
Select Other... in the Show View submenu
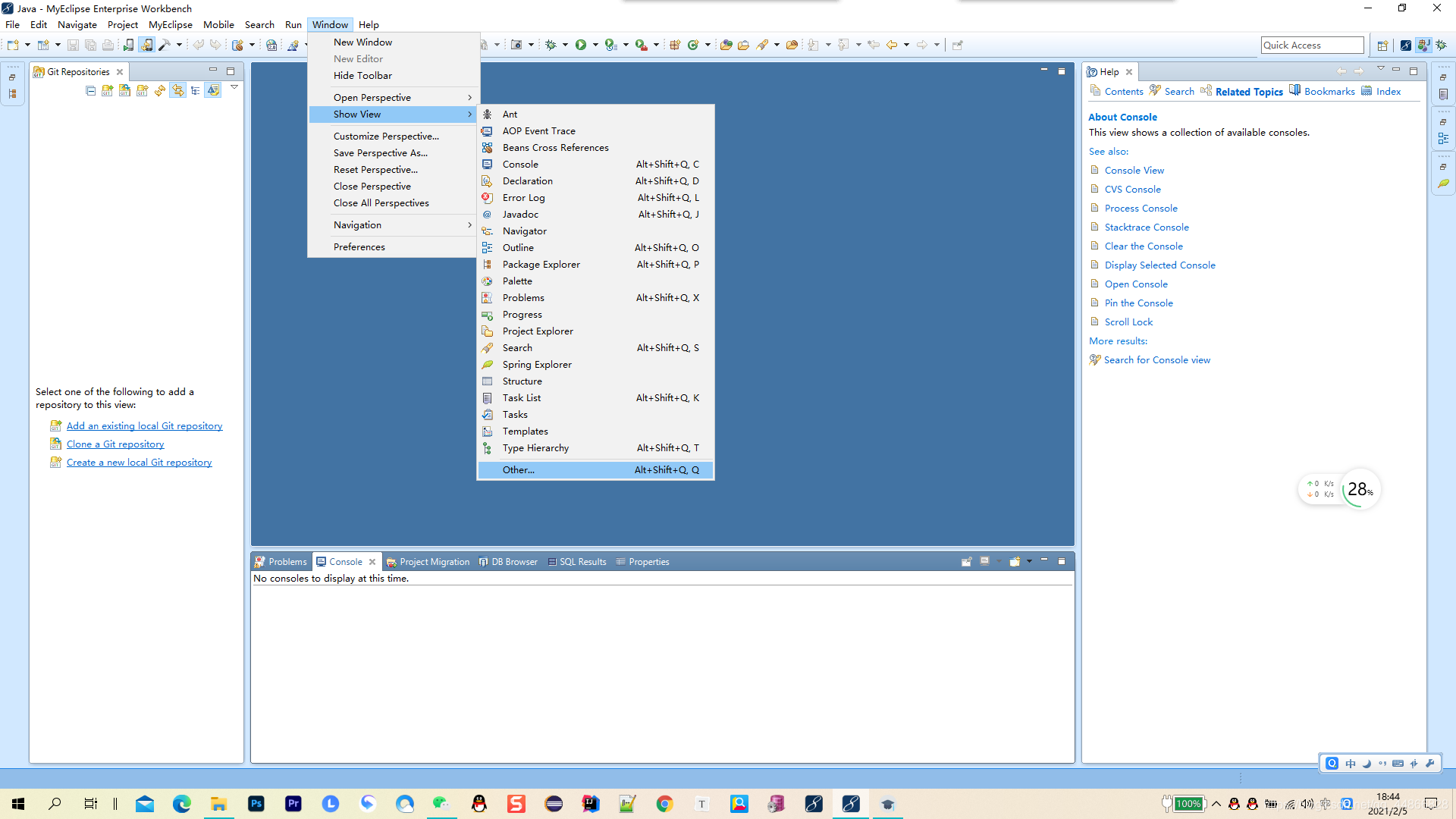pyautogui.click(x=519, y=470)
